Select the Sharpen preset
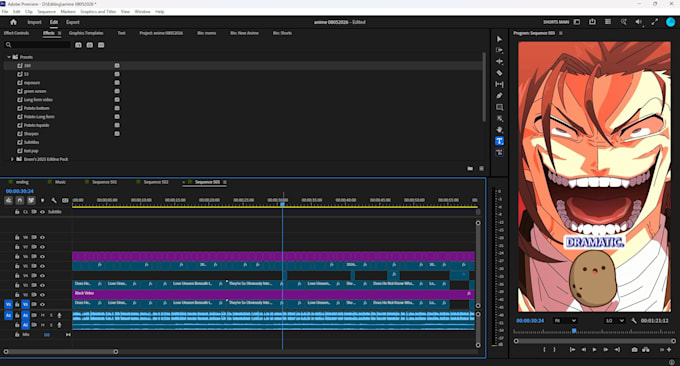This screenshot has height=366, width=680. [31, 134]
